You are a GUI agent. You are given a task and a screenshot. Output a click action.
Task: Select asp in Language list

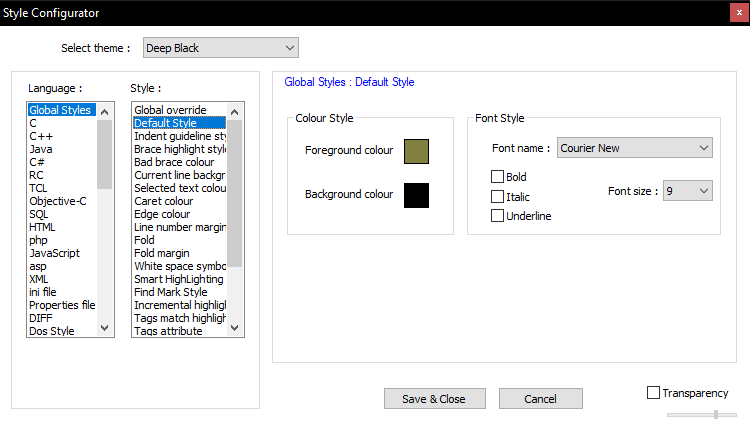click(x=62, y=266)
